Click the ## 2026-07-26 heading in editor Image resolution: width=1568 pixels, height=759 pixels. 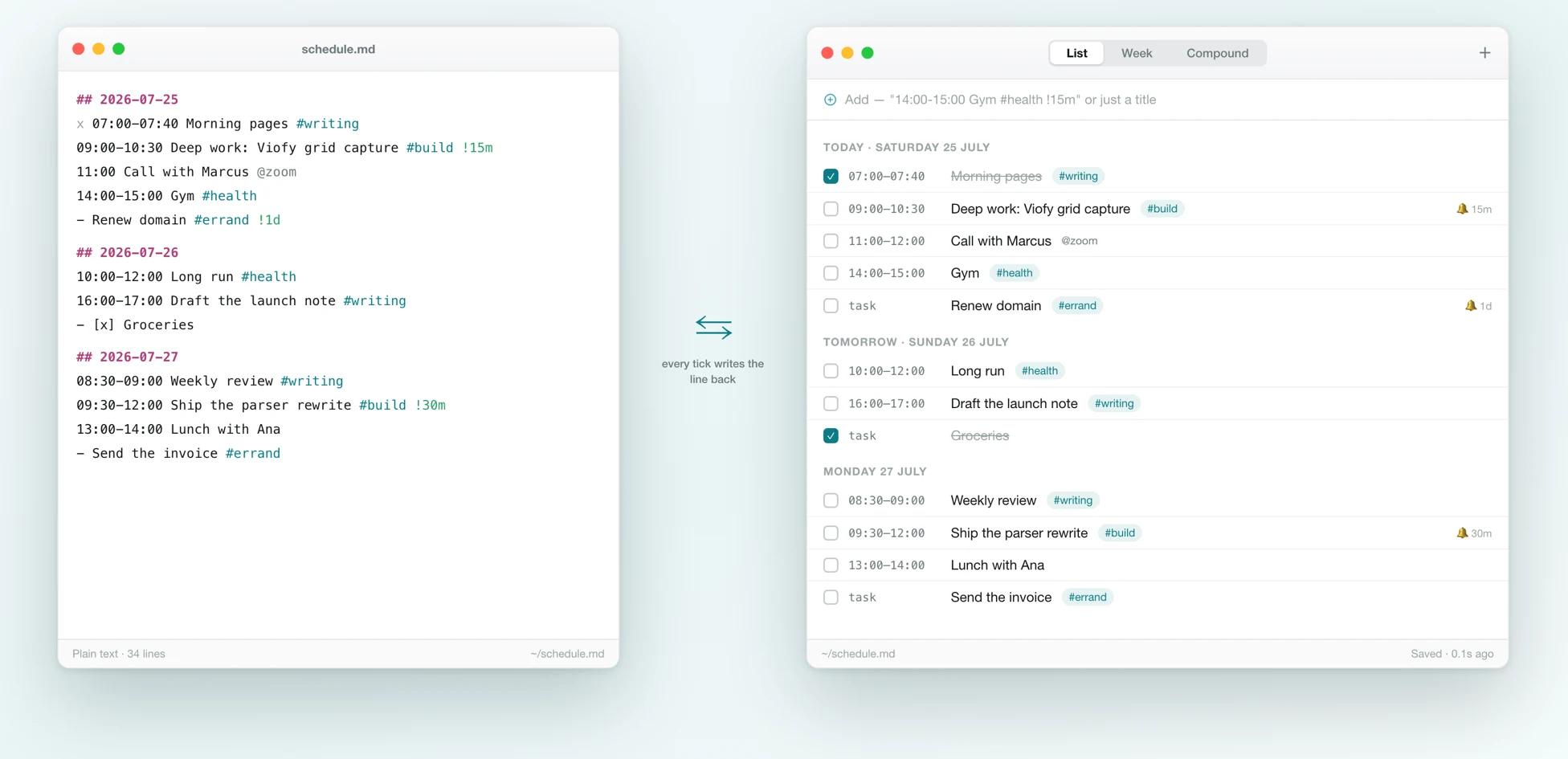point(127,252)
